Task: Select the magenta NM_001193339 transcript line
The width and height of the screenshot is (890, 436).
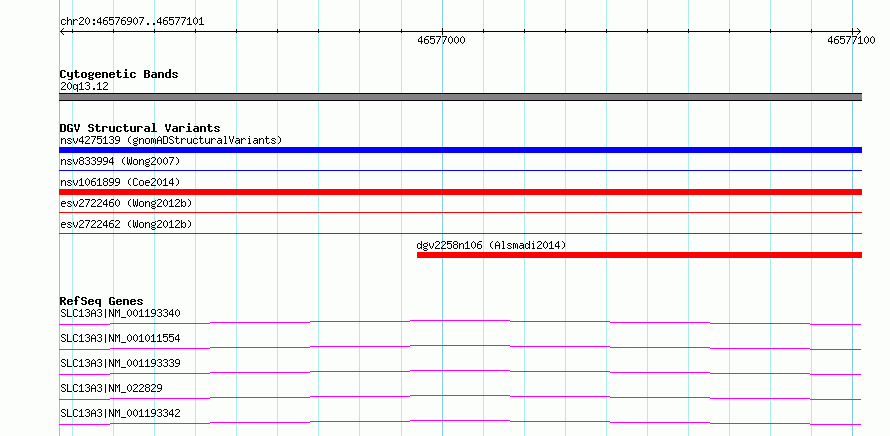Action: [460, 372]
